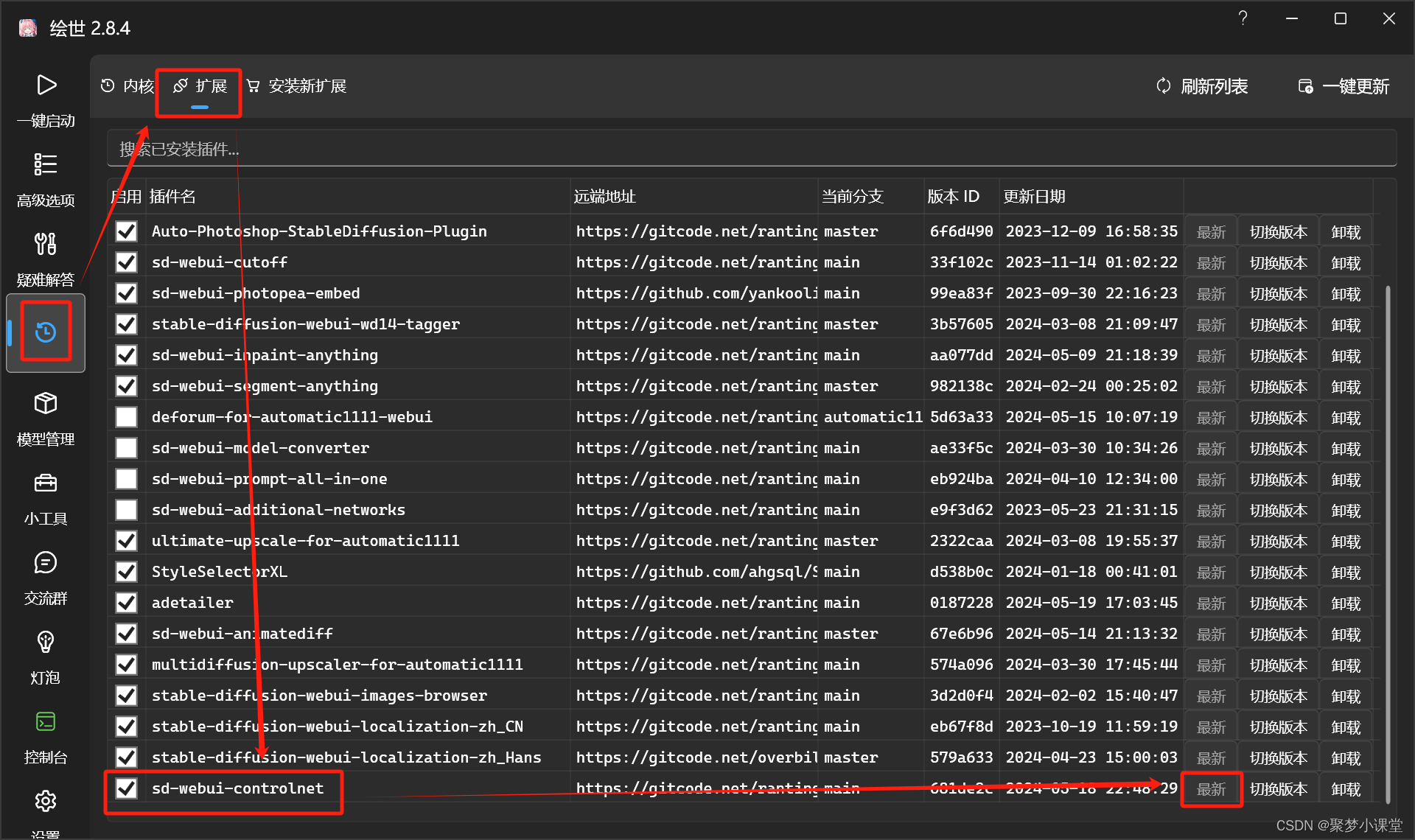
Task: Open the small tools toolbox icon
Action: pos(46,483)
